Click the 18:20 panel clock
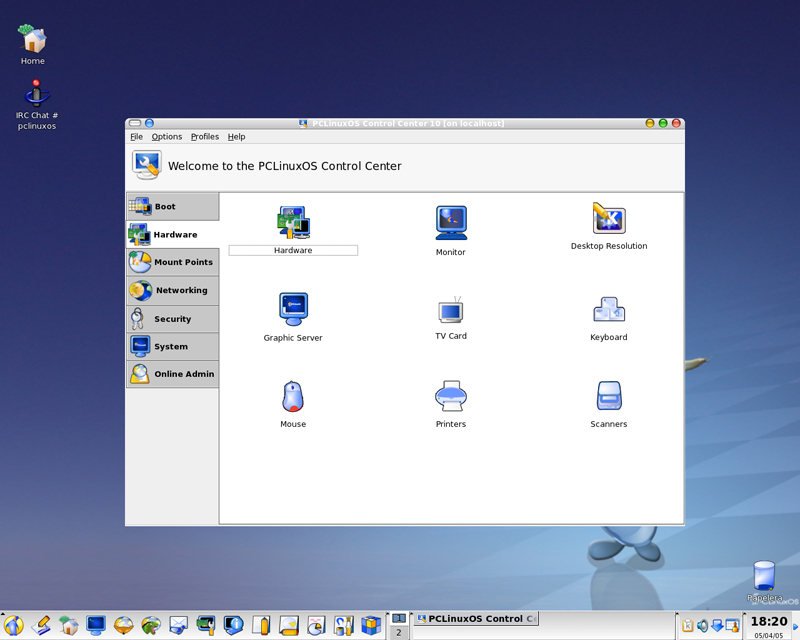 point(769,621)
